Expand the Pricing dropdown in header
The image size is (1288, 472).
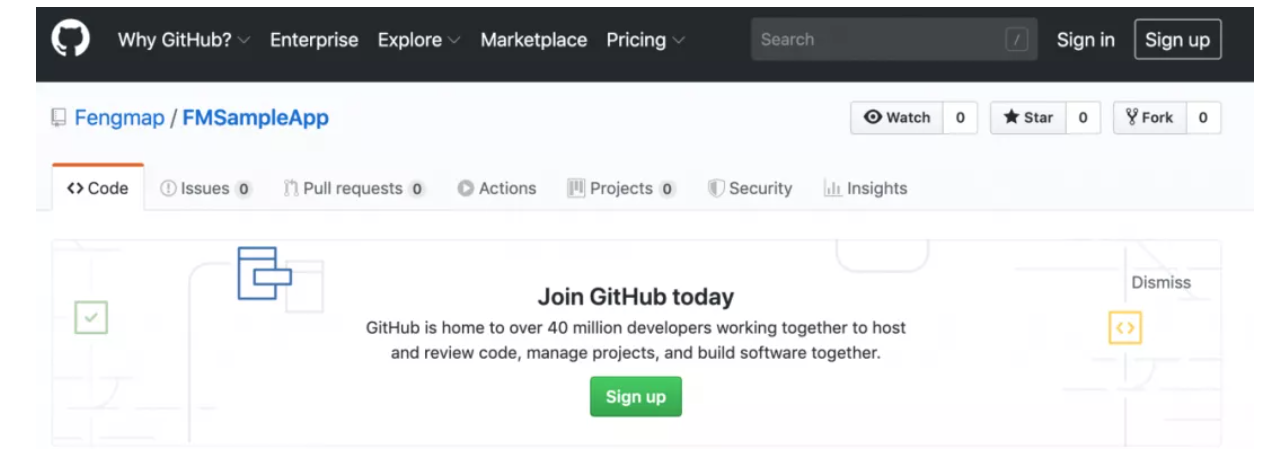point(646,40)
